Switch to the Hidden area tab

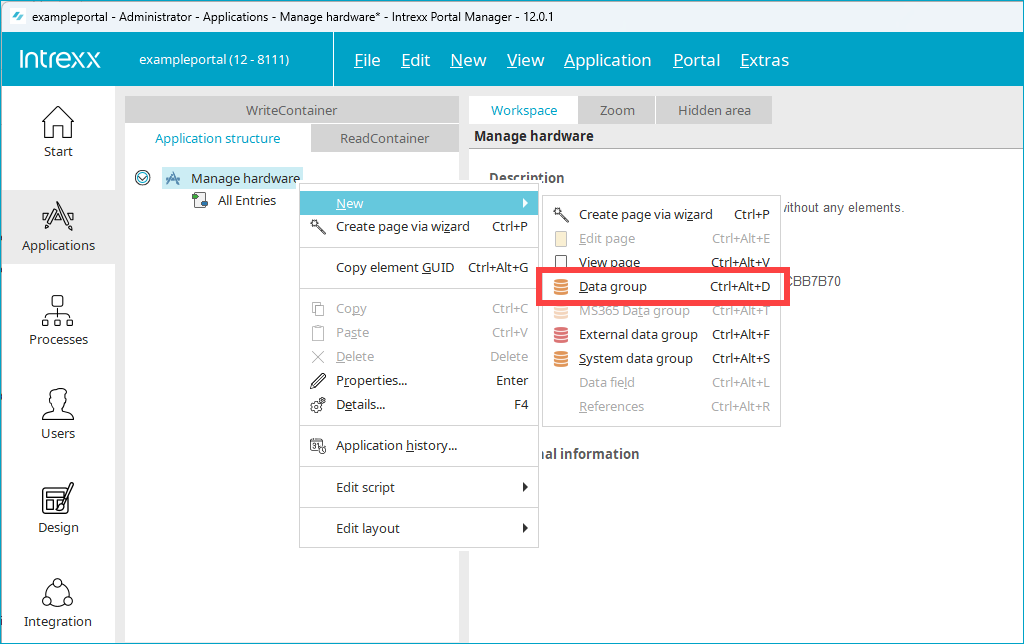point(714,110)
